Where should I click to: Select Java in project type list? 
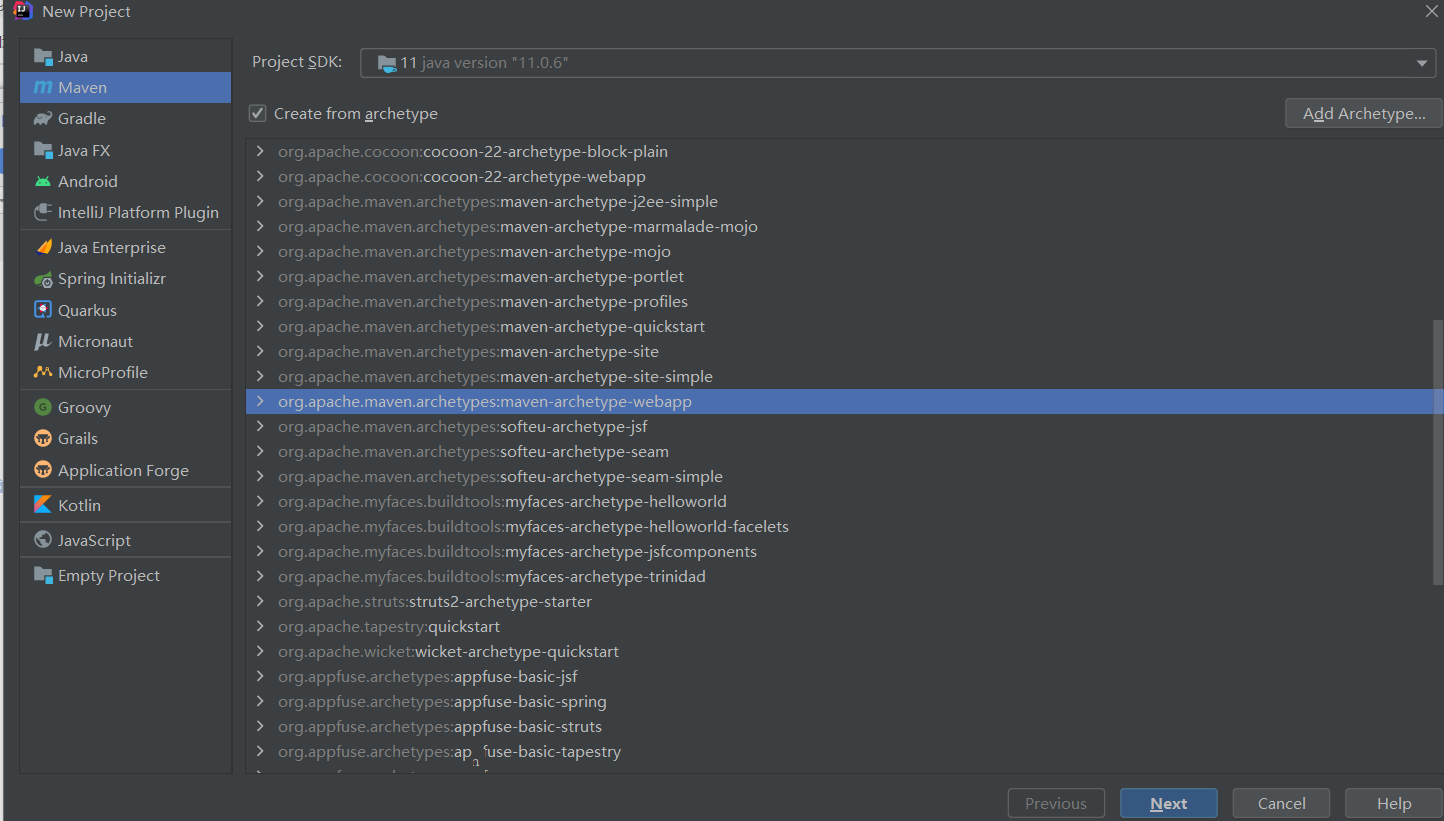tap(125, 57)
